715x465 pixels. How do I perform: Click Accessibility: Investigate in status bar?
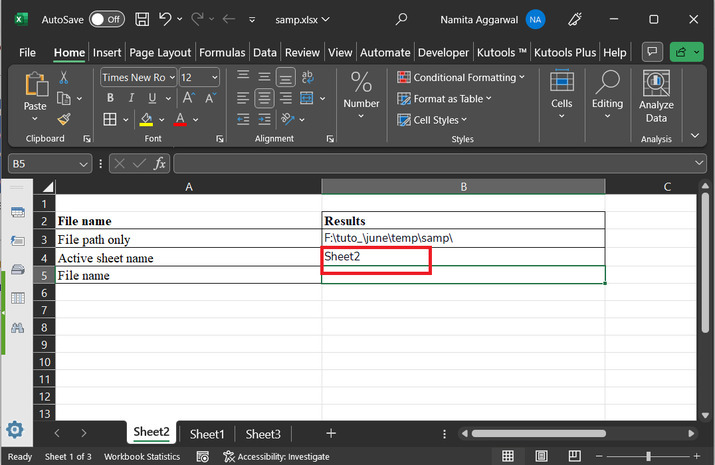click(x=276, y=456)
